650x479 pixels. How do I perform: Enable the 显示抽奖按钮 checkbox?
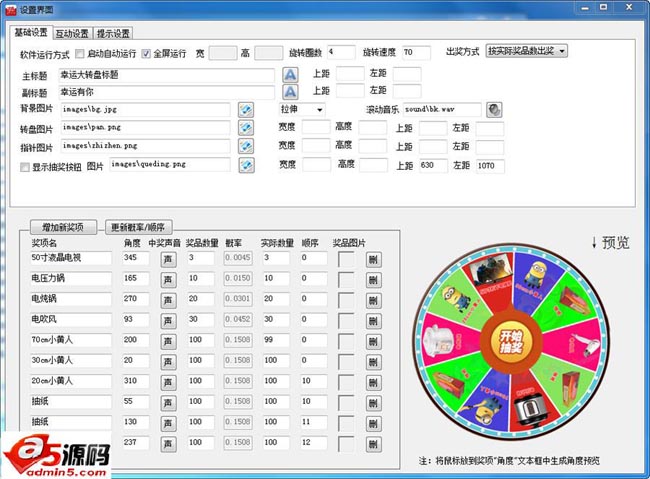[25, 167]
